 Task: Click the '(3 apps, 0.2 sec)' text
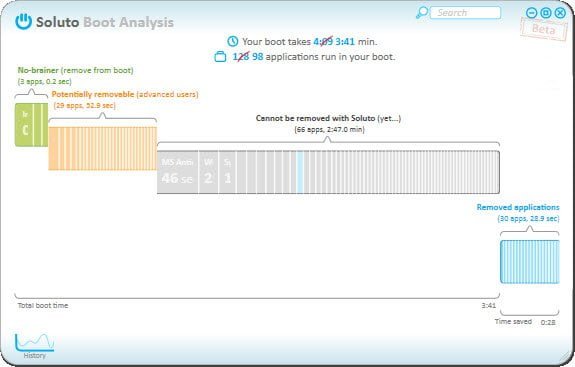click(x=44, y=81)
